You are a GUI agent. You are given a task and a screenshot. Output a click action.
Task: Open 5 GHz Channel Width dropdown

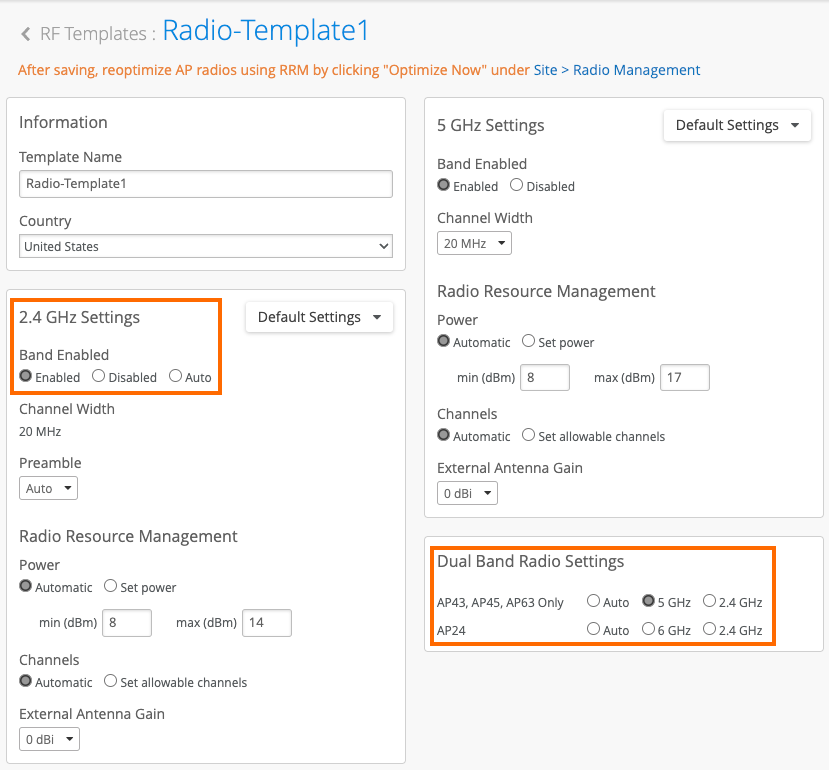[x=474, y=243]
